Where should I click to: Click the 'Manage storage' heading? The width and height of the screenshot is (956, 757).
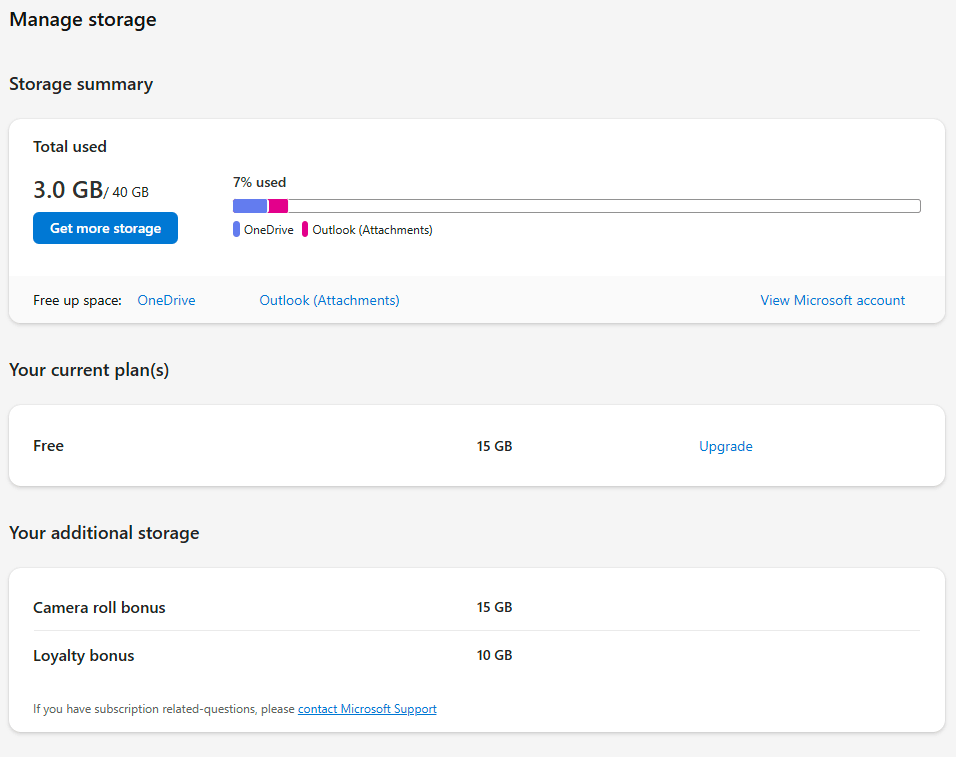click(x=83, y=20)
